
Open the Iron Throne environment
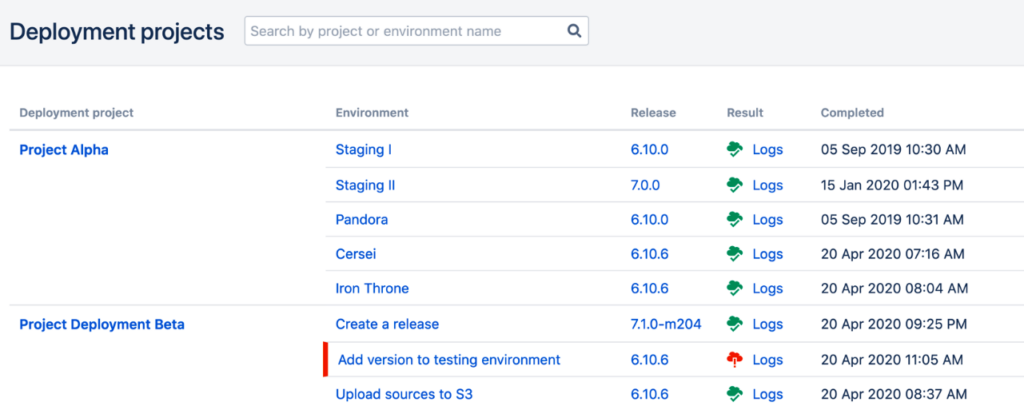point(372,288)
